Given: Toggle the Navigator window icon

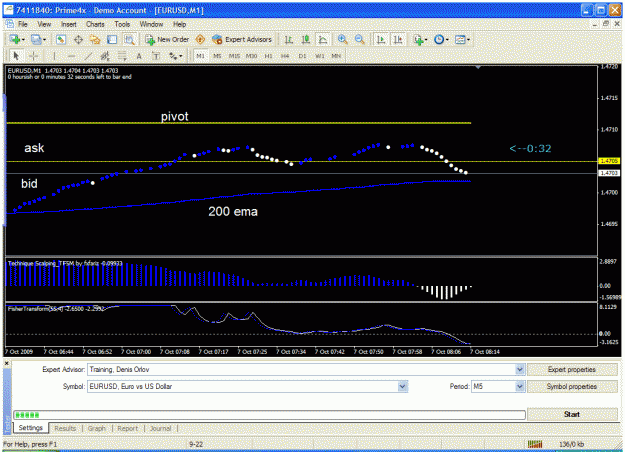Looking at the screenshot, I should click(x=95, y=39).
